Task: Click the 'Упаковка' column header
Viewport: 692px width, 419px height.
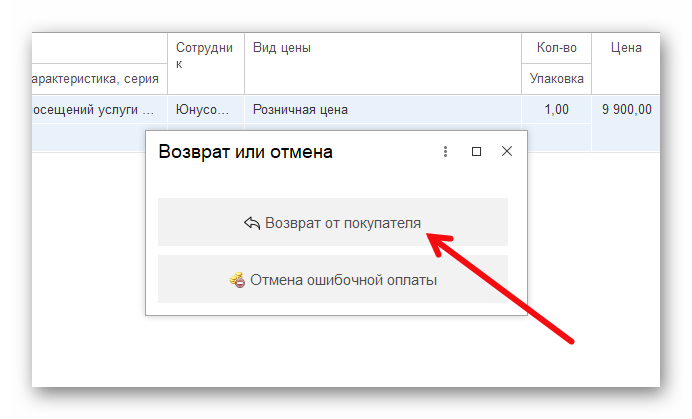Action: [x=557, y=79]
